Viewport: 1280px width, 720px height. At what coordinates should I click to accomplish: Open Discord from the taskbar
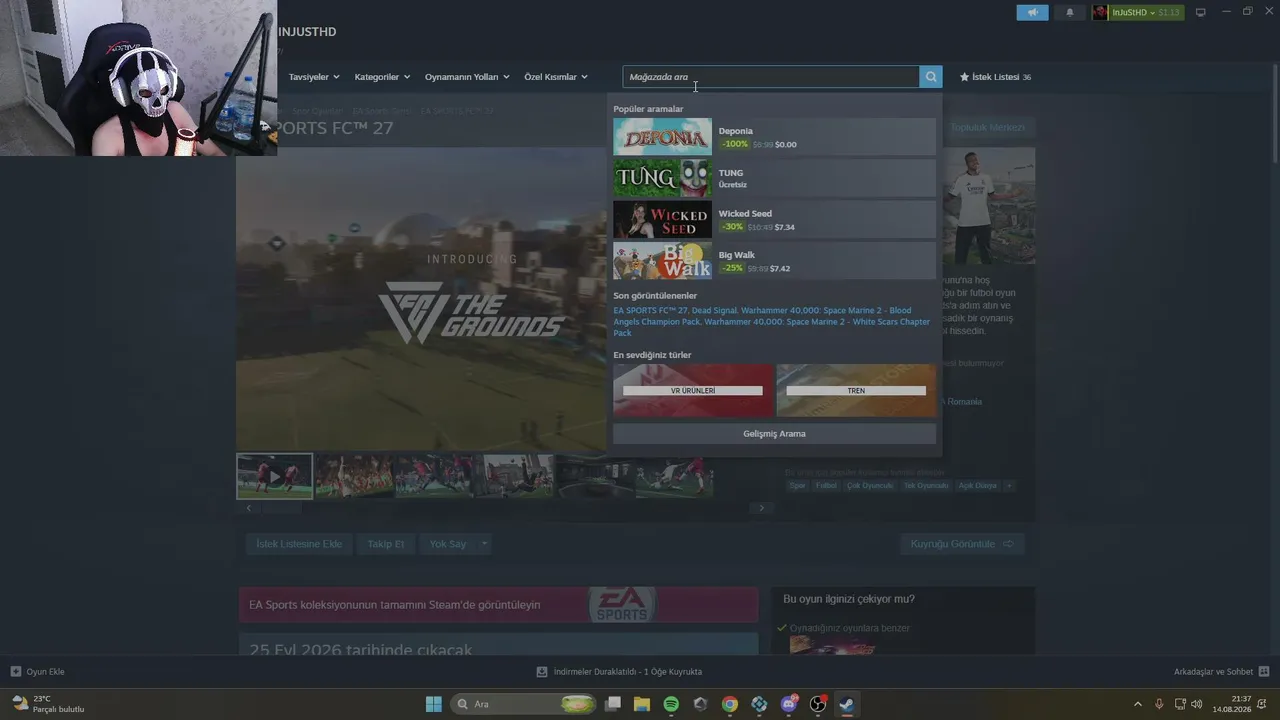coord(789,704)
